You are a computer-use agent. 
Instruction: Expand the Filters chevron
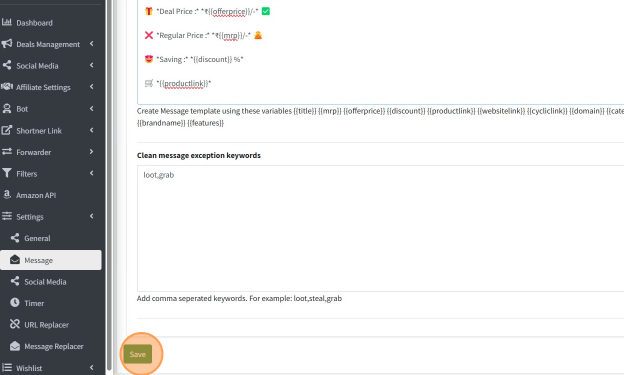click(x=92, y=173)
